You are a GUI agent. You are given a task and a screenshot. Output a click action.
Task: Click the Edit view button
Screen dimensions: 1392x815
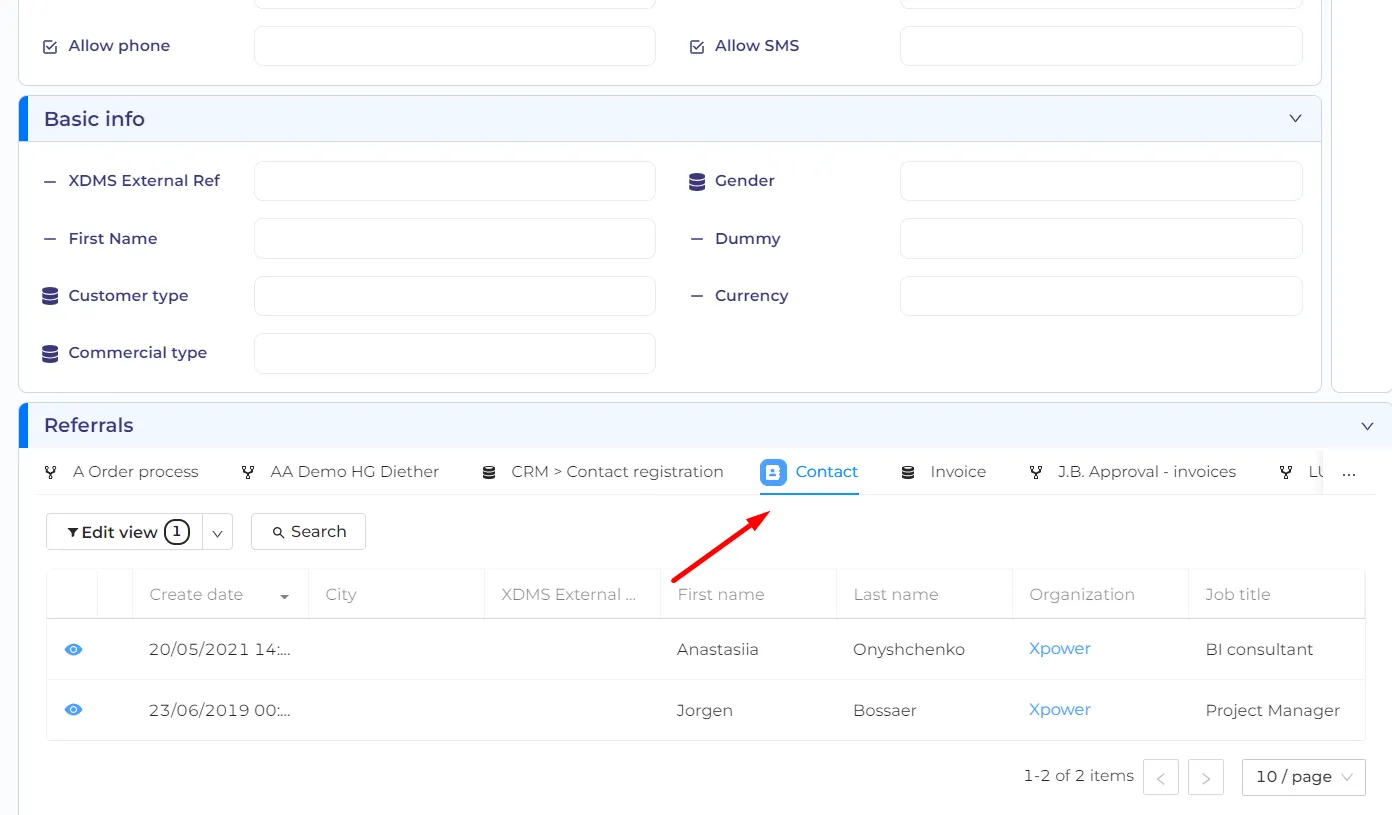click(x=125, y=532)
